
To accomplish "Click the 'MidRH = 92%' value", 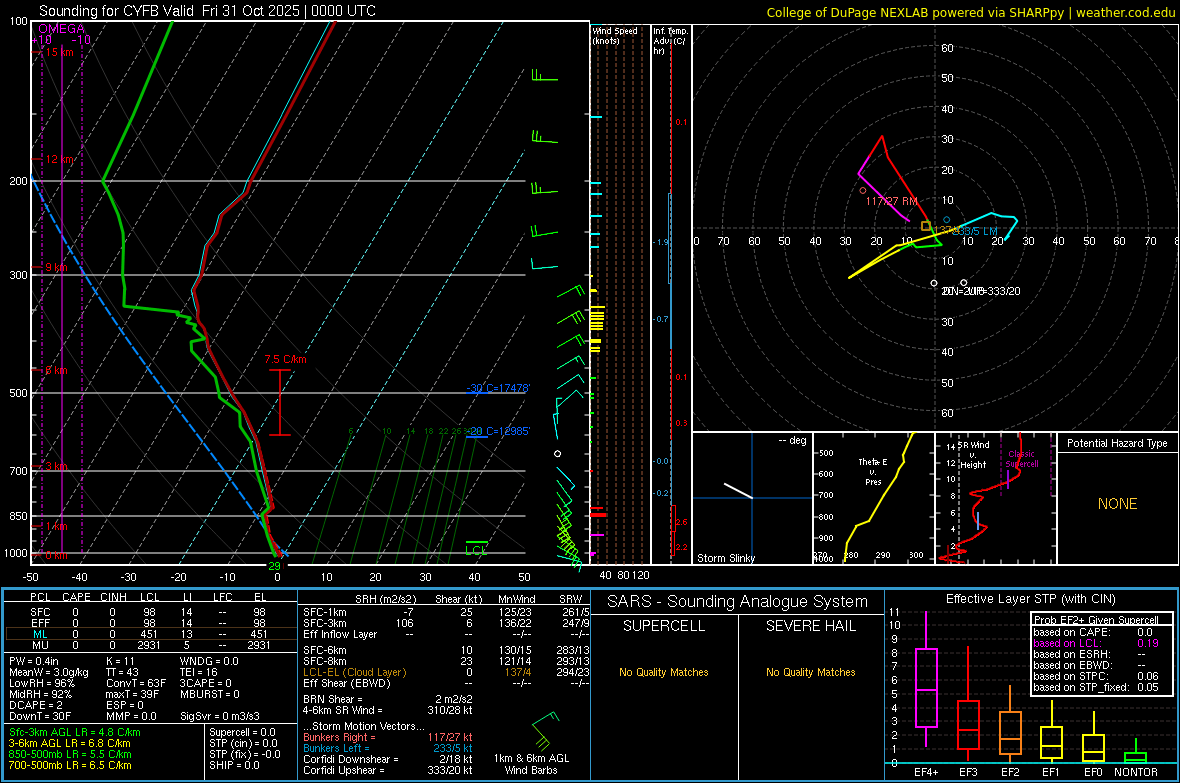I will [41, 694].
